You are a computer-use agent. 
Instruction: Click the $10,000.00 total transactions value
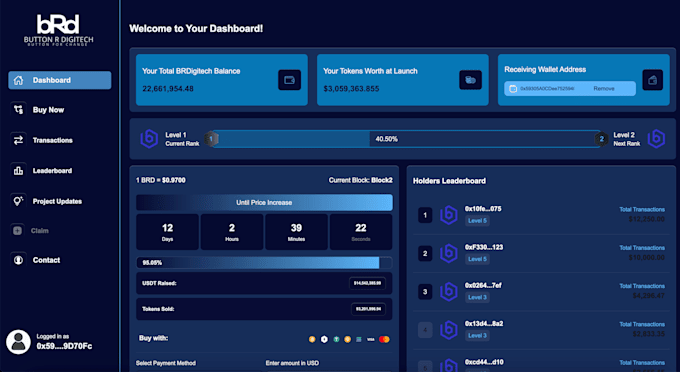[647, 258]
